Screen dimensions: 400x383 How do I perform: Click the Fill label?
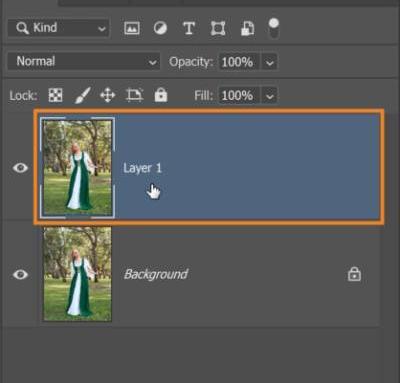point(204,96)
